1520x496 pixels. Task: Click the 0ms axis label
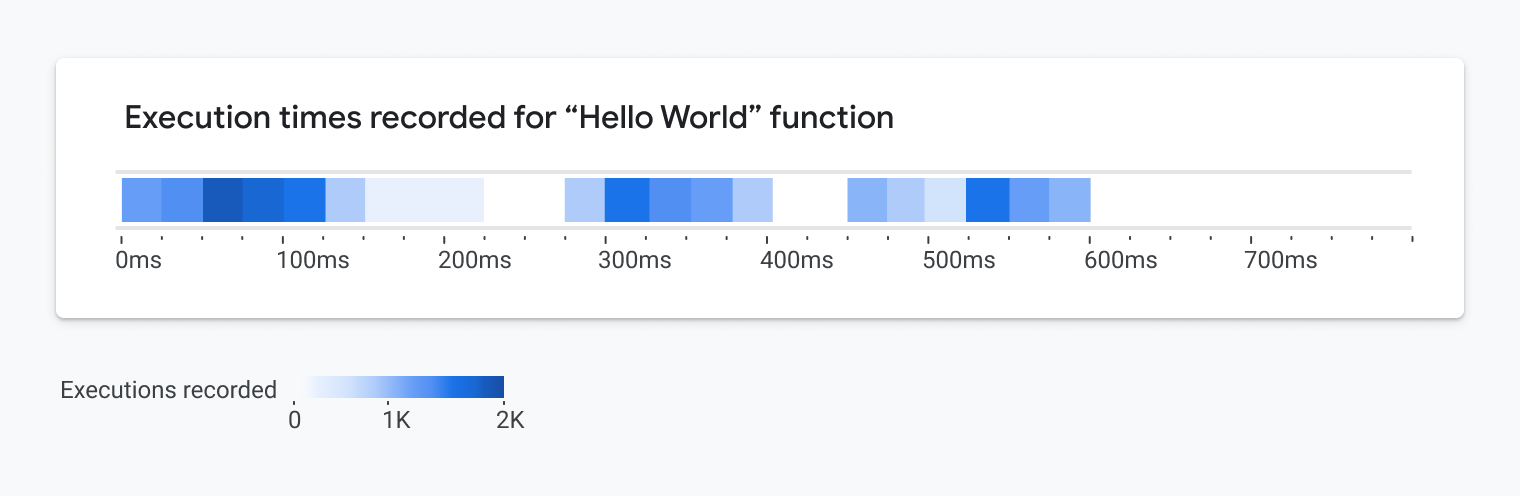[137, 261]
